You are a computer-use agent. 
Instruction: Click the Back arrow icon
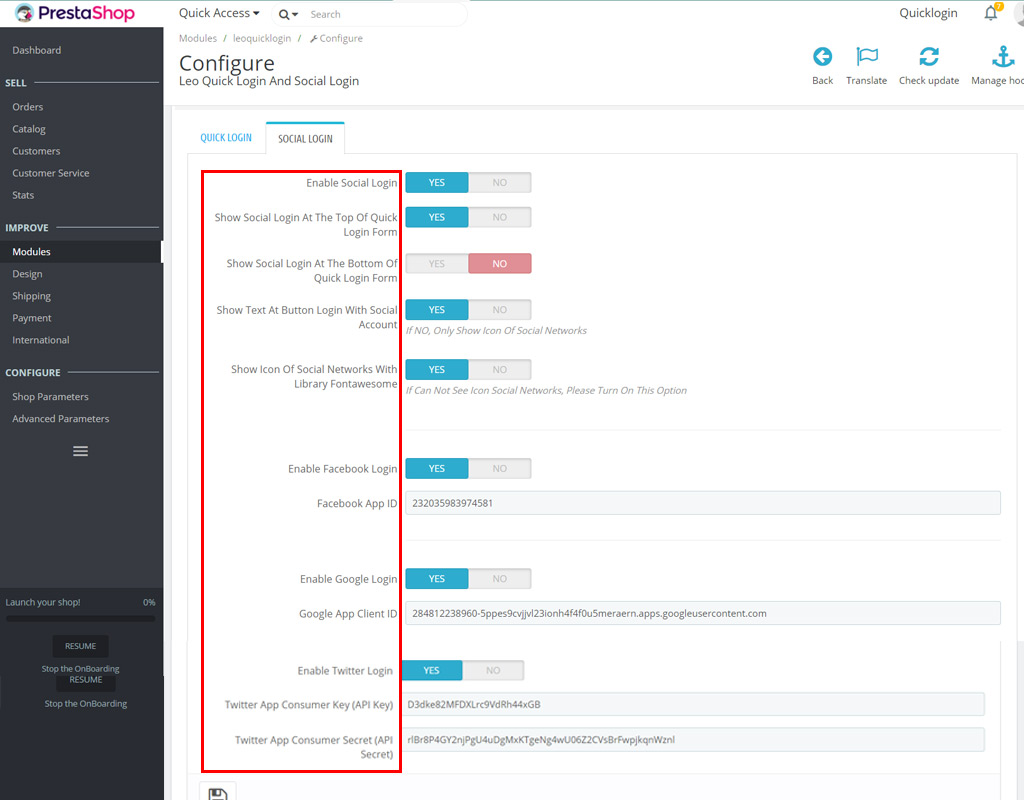[822, 57]
